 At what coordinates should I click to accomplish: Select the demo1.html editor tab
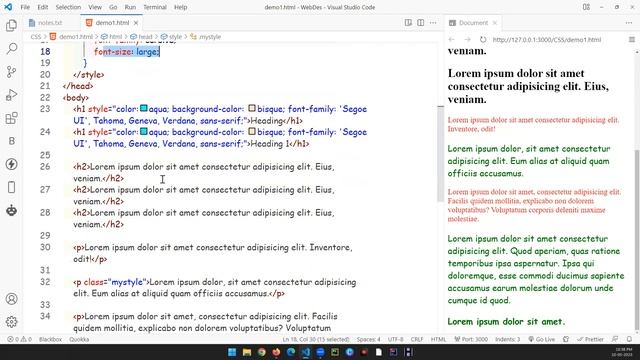click(x=111, y=23)
